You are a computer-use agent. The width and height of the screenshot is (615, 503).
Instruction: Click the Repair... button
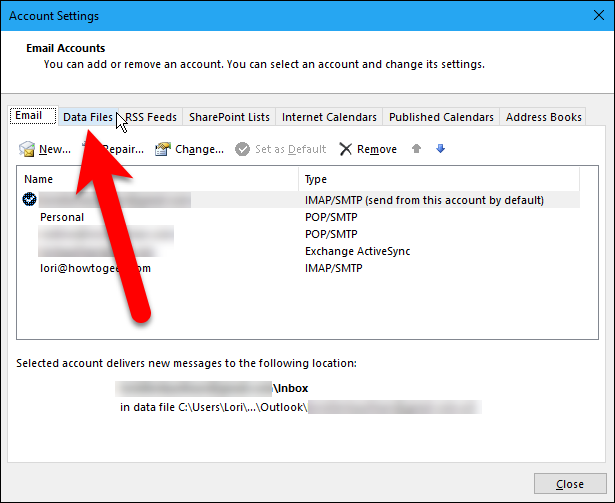coord(114,149)
